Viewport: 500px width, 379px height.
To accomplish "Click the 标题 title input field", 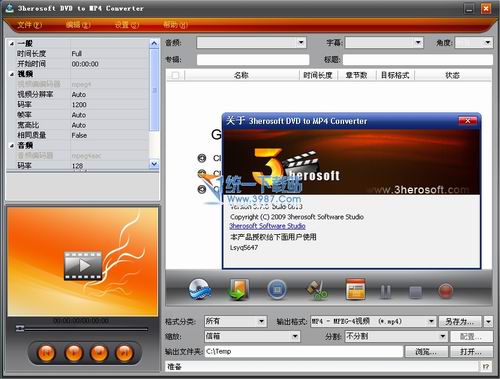I will (x=418, y=60).
